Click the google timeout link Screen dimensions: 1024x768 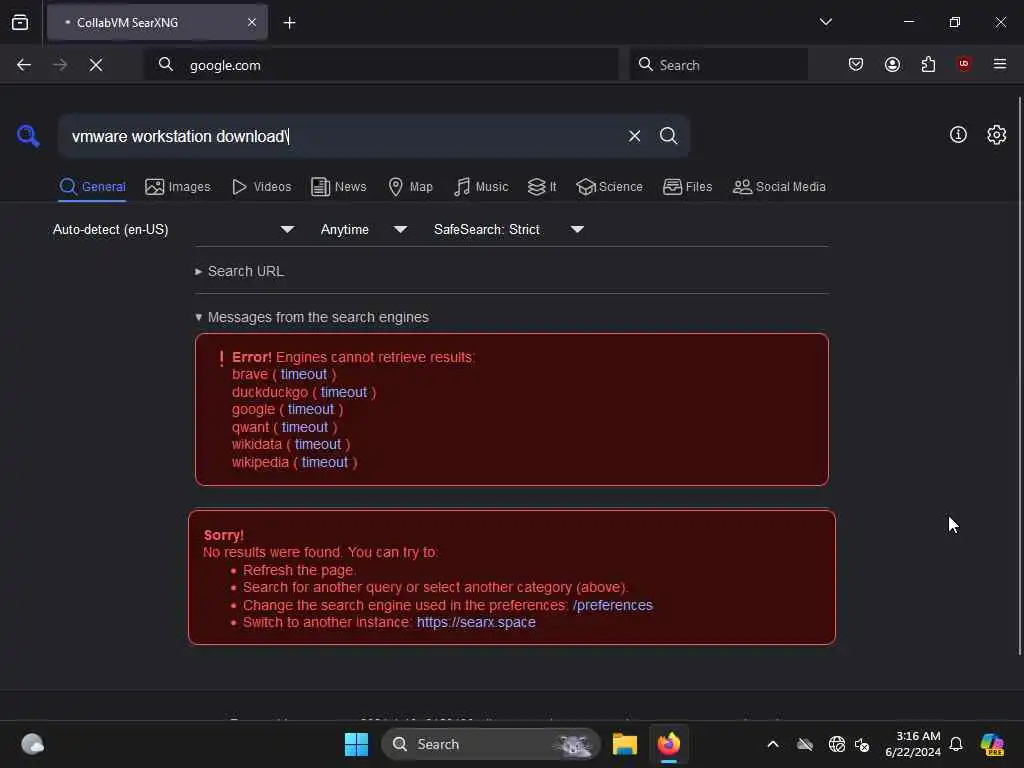pos(311,409)
